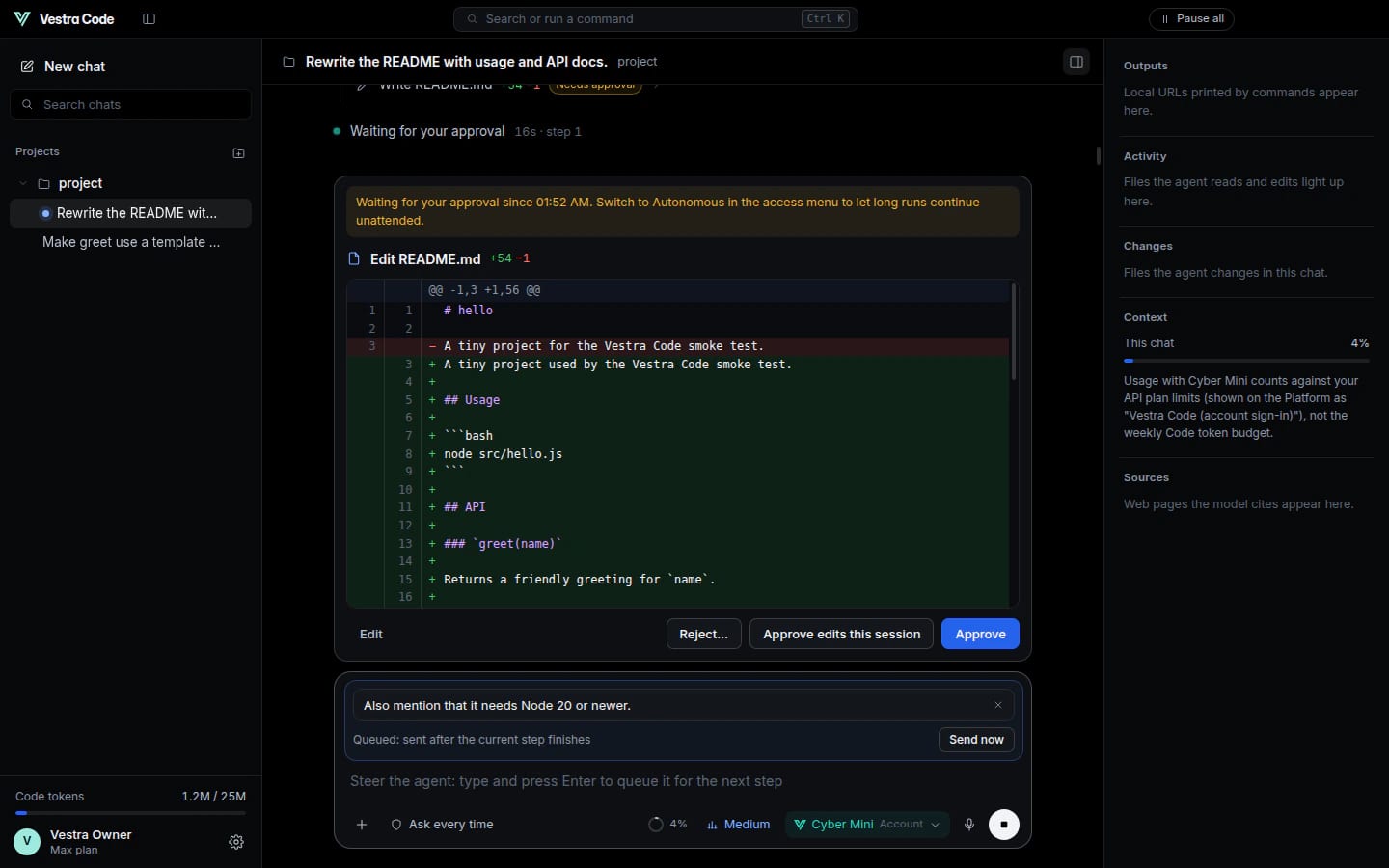Screen dimensions: 1389x868
Task: Click the Sources section heading
Action: tap(1146, 478)
